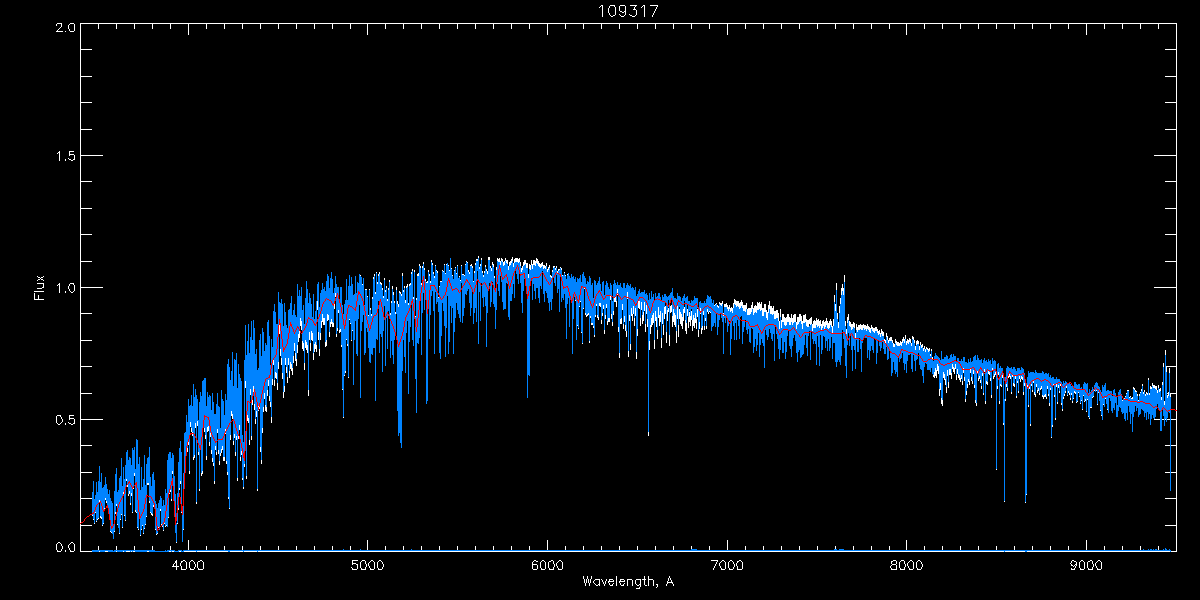Screen dimensions: 1200x600
Task: Click the Flux axis label
Action: pos(40,288)
